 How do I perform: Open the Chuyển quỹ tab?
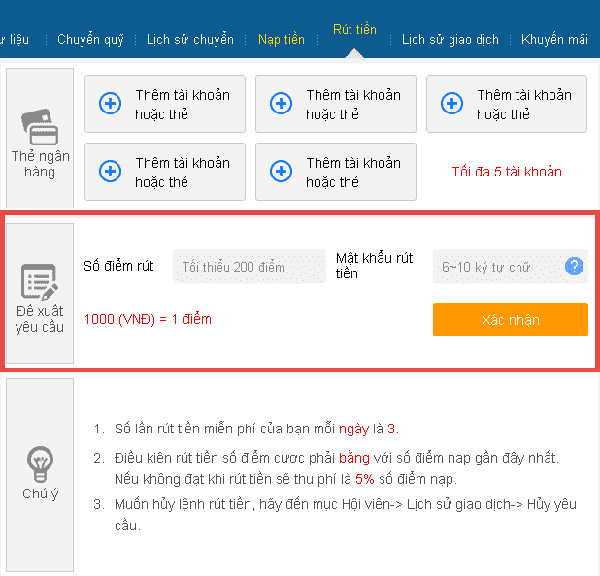(x=90, y=40)
